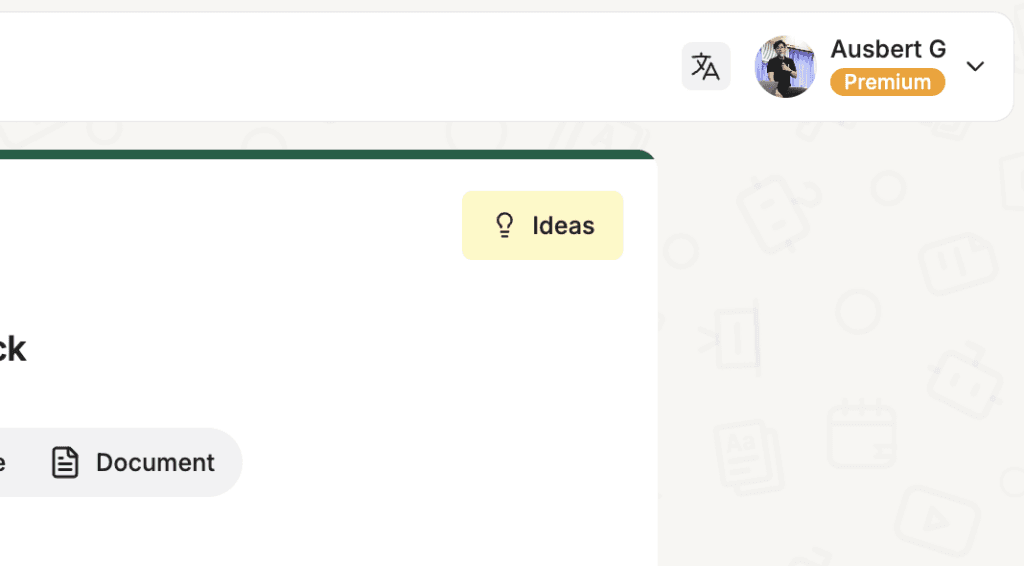This screenshot has width=1024, height=566.
Task: Click the document page icon
Action: tap(65, 462)
